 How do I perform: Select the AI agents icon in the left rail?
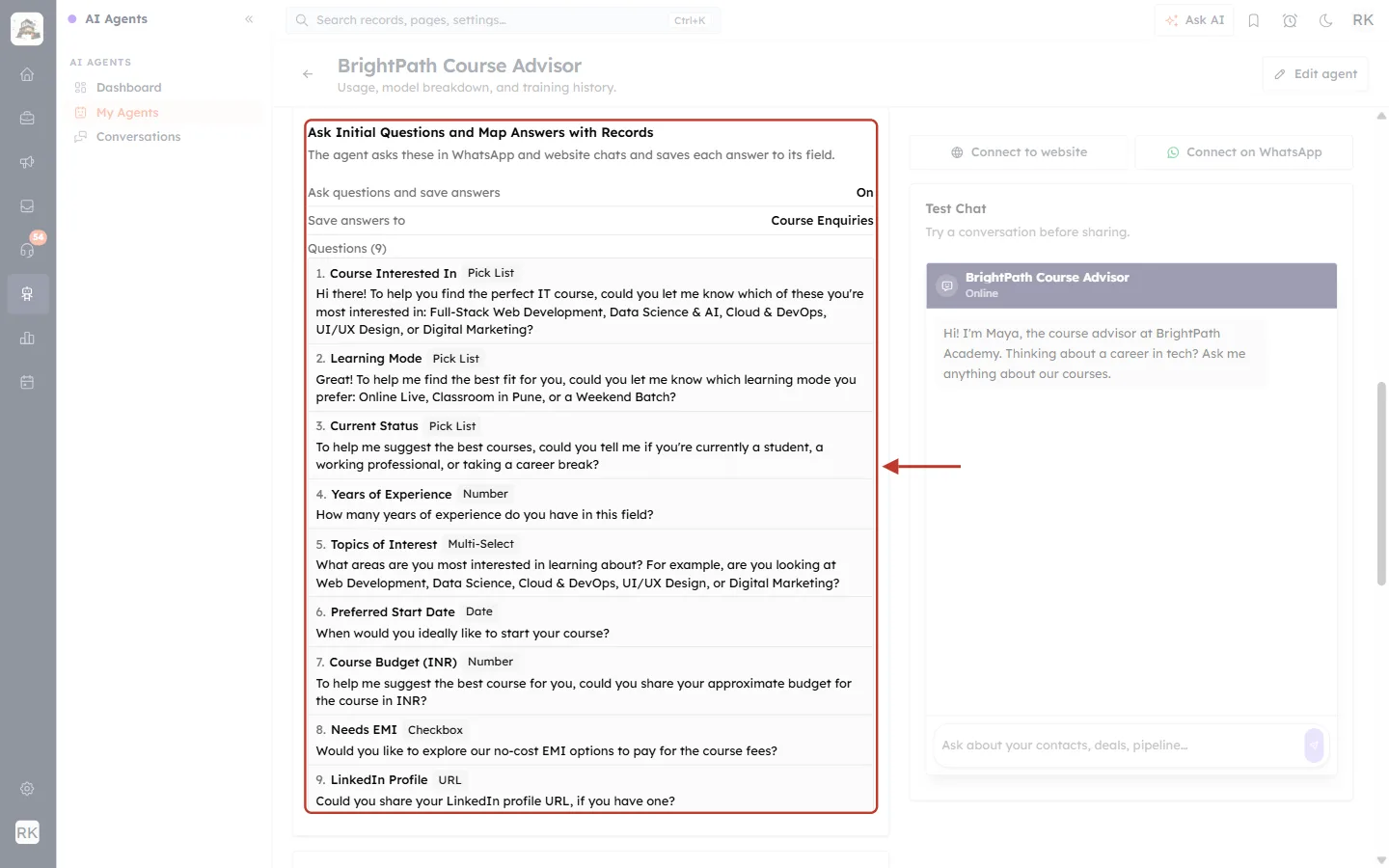[x=27, y=294]
